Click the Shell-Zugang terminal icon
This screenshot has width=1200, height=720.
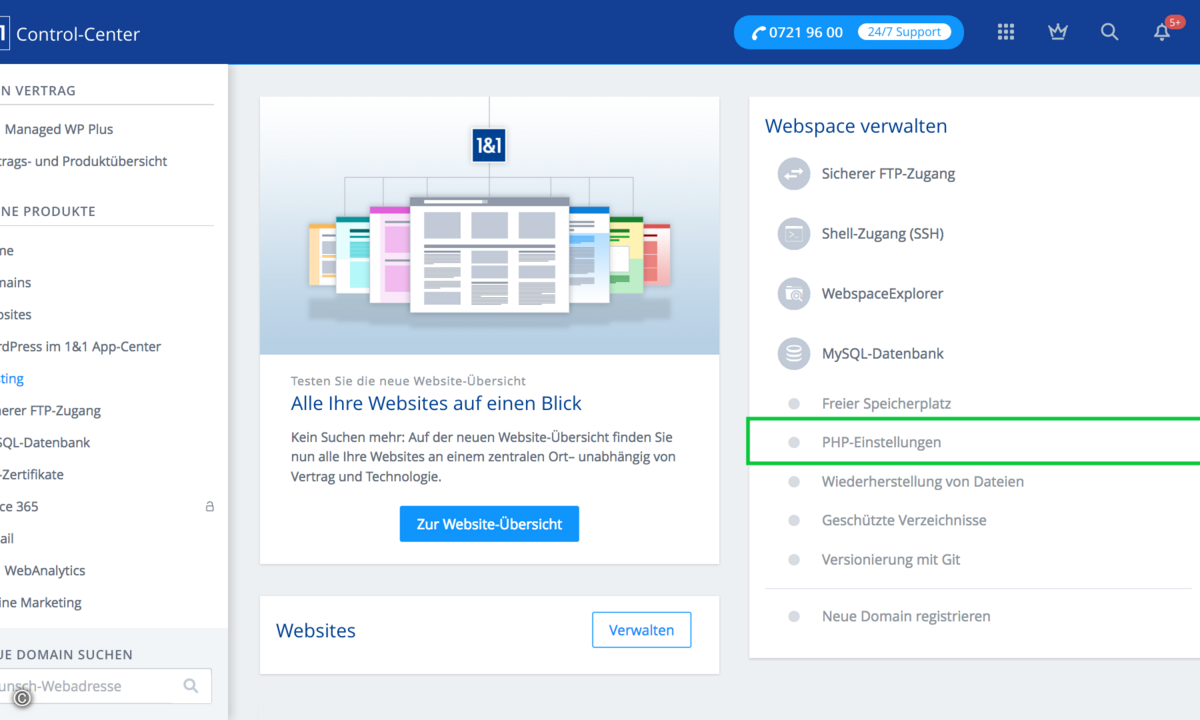794,234
